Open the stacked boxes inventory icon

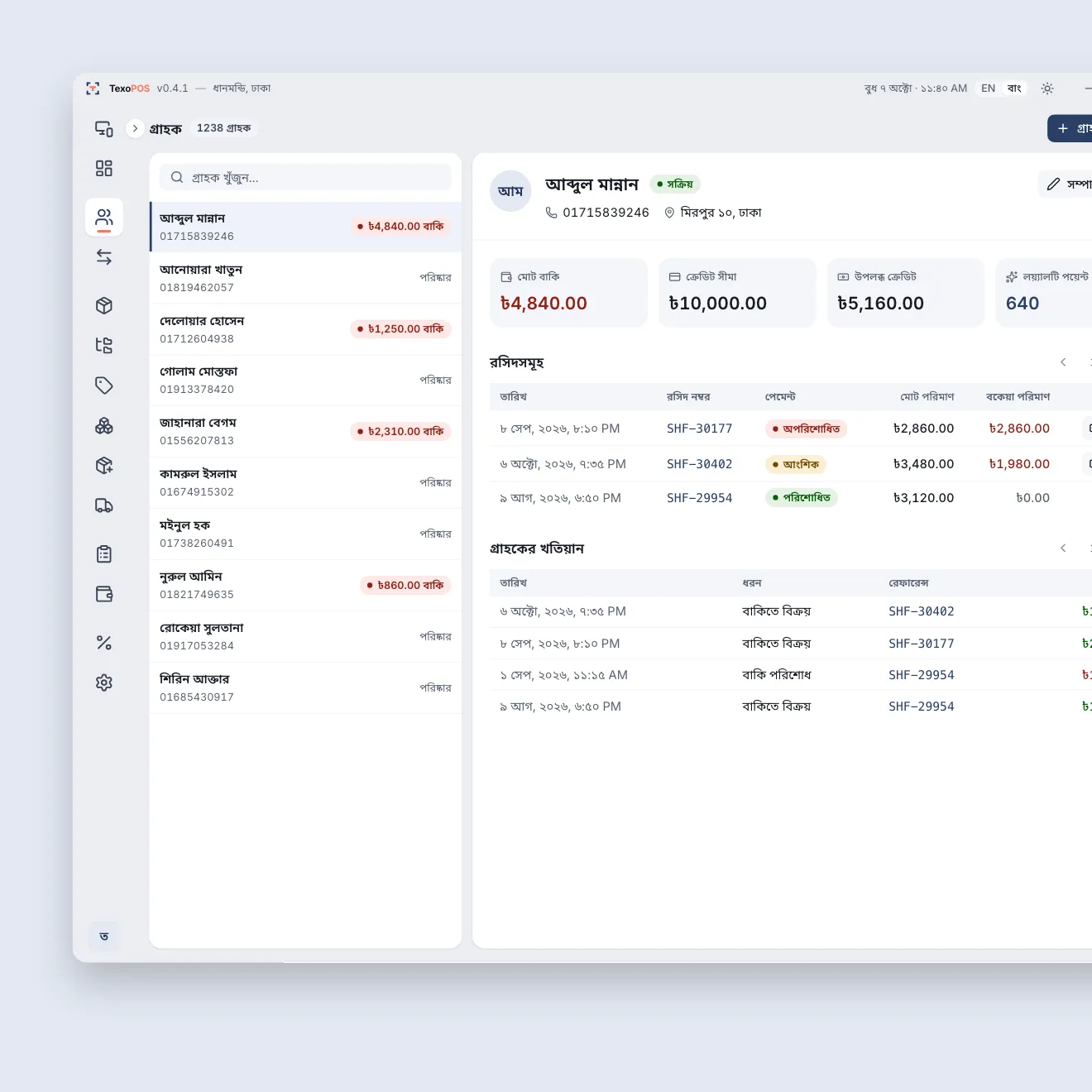click(104, 426)
